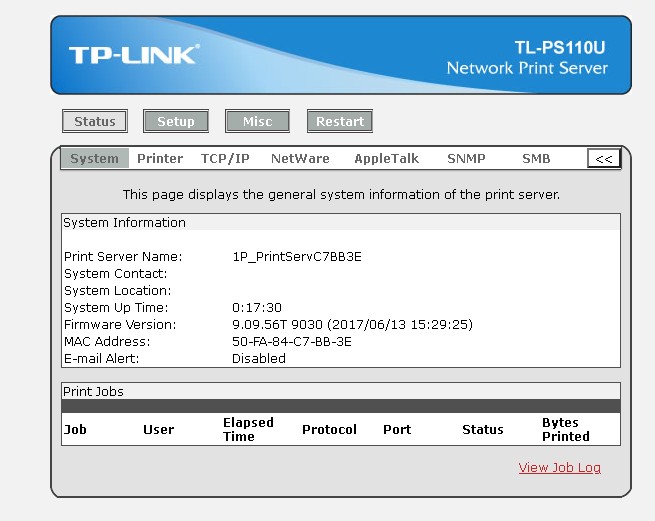Click the TL-PS110U model title
Viewport: 655px width, 521px height.
[559, 48]
